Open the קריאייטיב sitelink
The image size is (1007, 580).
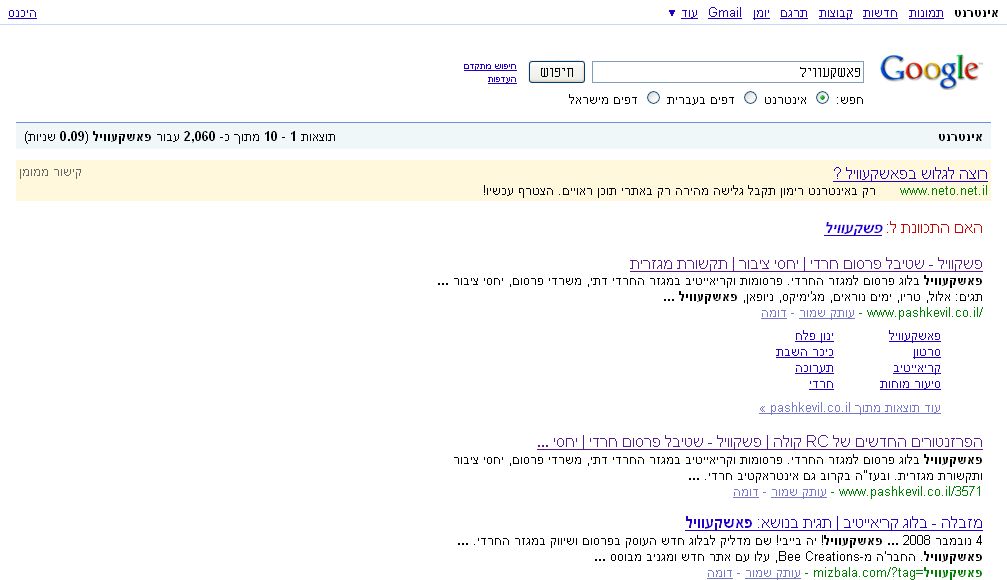coord(914,368)
